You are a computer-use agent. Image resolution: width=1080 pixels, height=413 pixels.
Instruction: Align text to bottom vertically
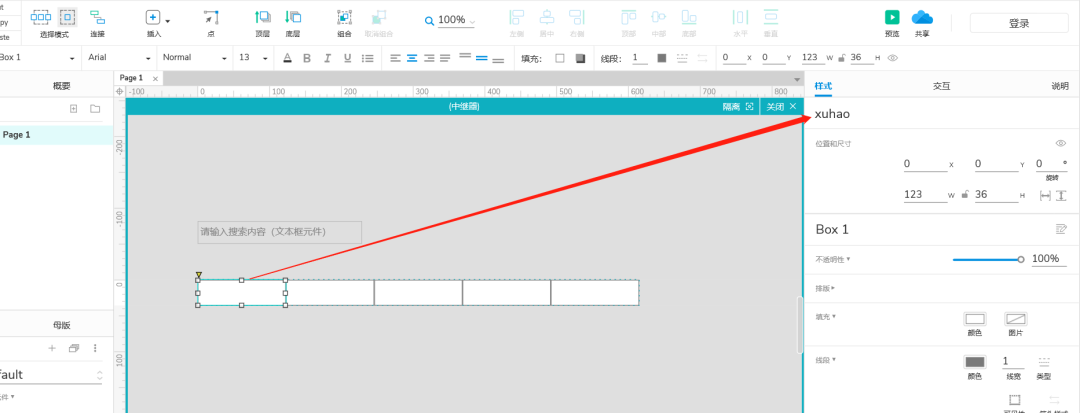click(x=498, y=60)
